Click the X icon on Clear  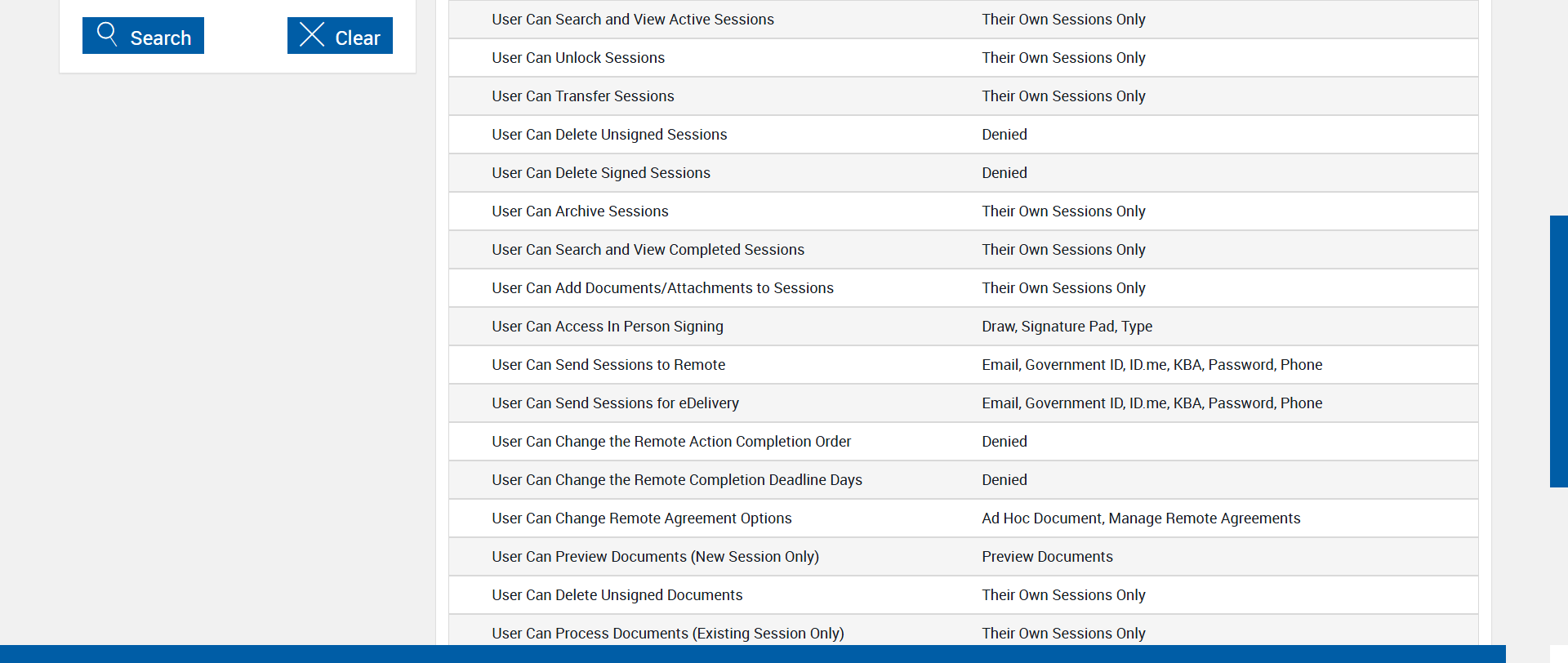click(x=312, y=34)
